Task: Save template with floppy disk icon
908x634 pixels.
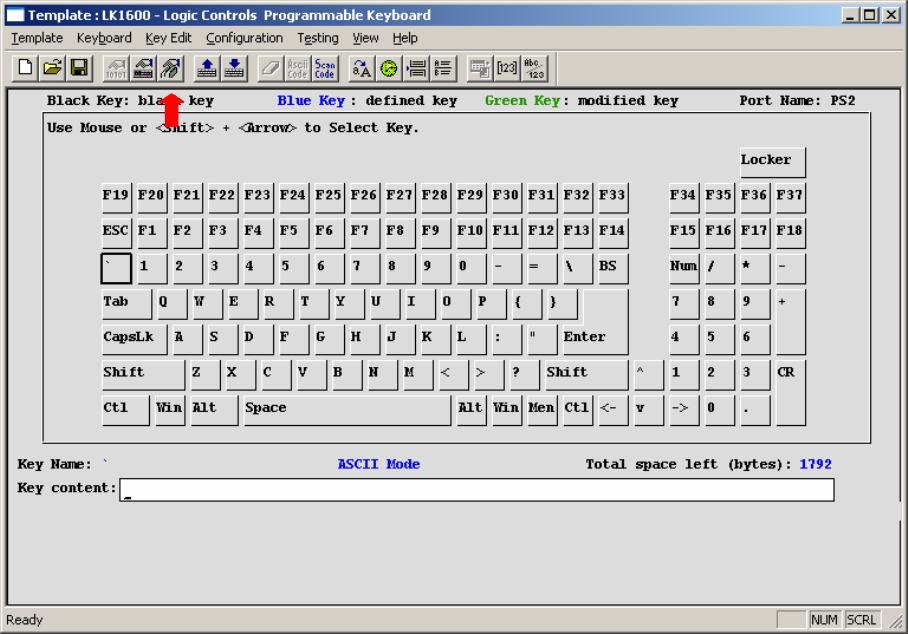Action: [x=79, y=68]
